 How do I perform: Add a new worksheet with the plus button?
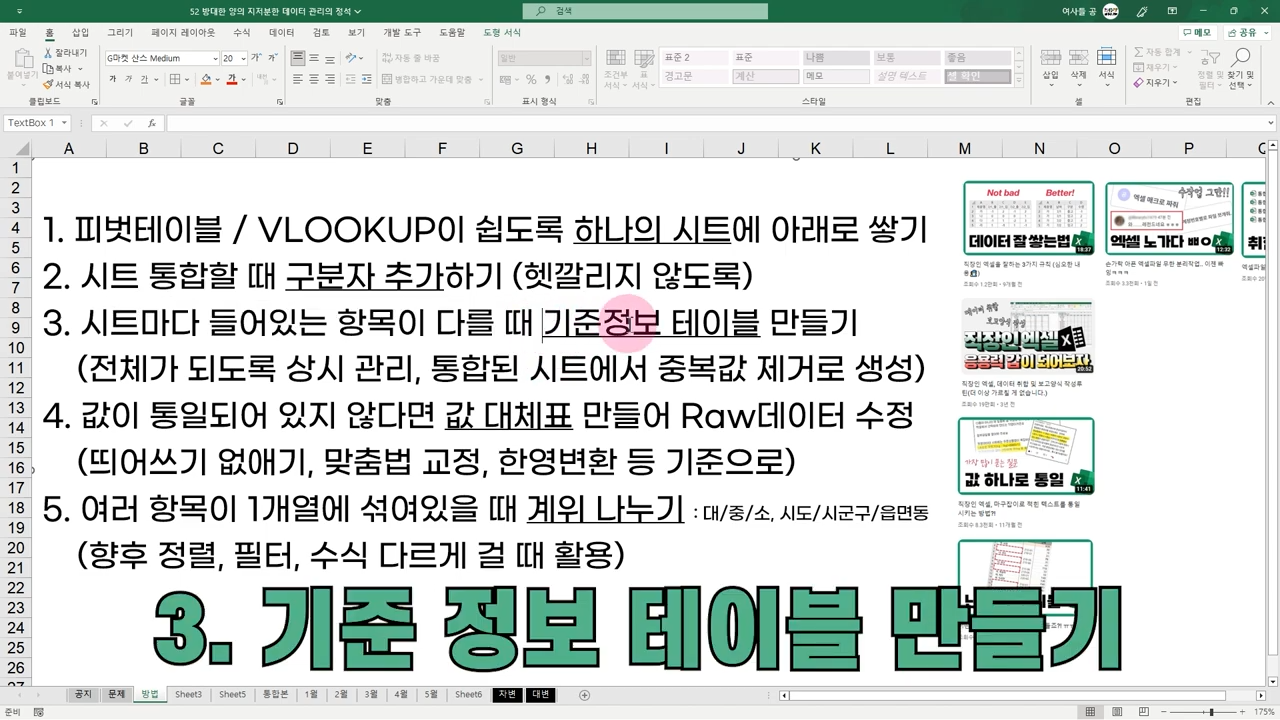(x=584, y=694)
